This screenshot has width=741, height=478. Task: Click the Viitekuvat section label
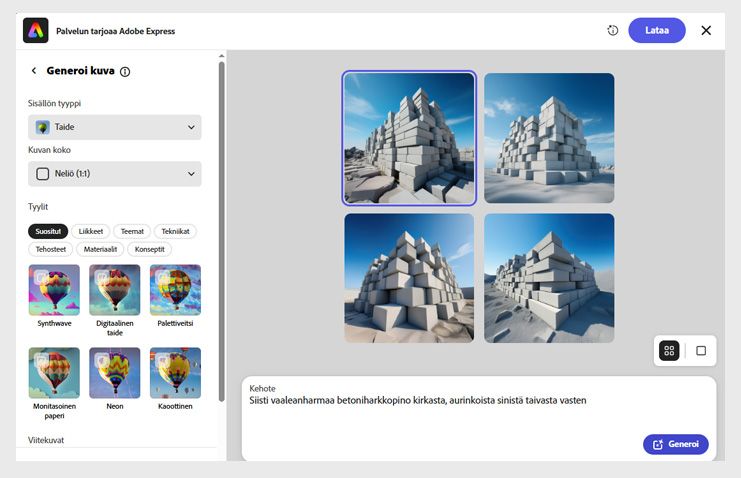pos(46,440)
